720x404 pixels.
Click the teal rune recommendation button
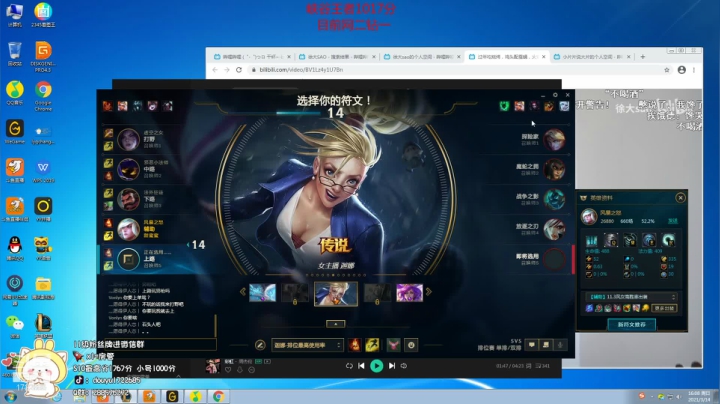click(x=631, y=325)
